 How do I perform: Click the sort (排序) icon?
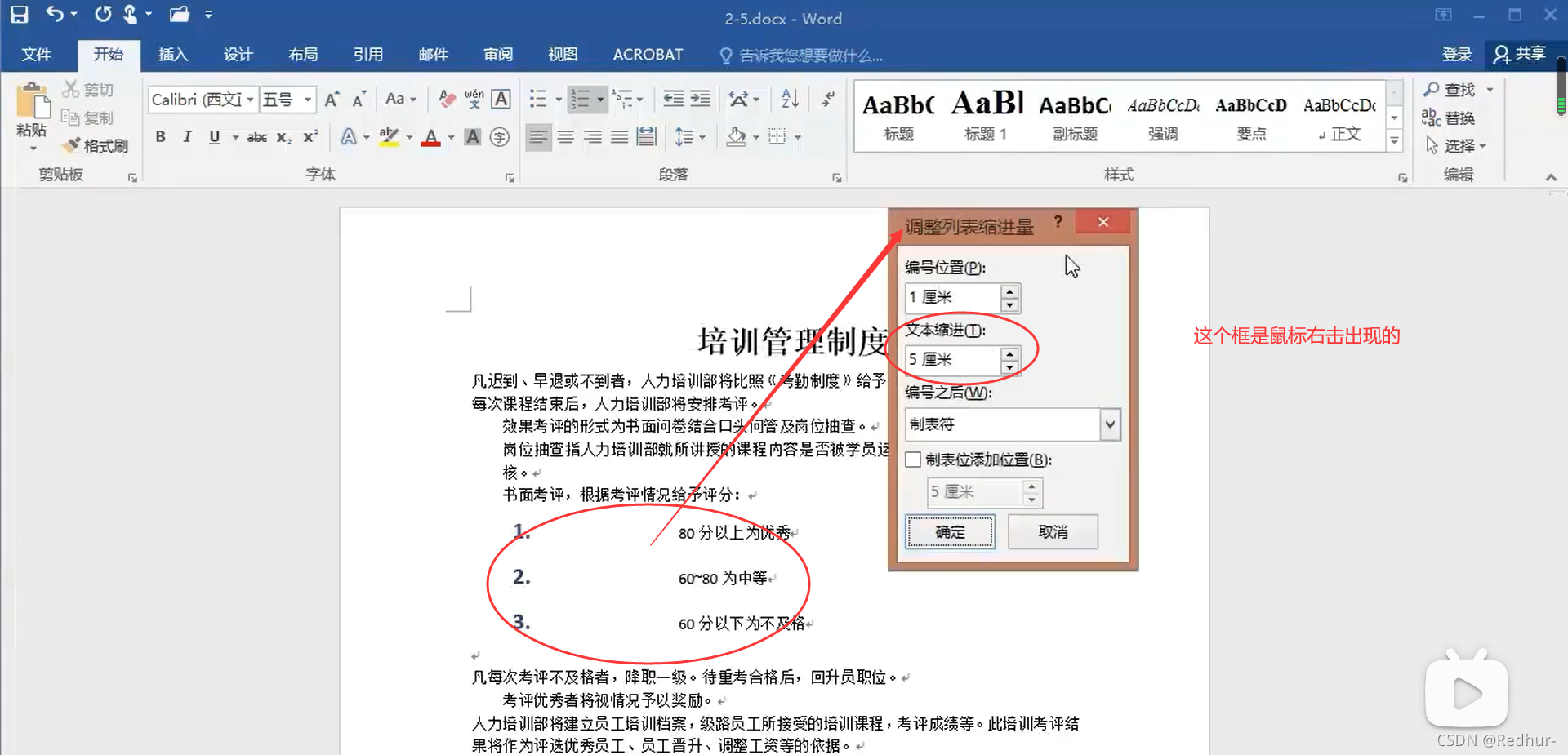click(788, 99)
